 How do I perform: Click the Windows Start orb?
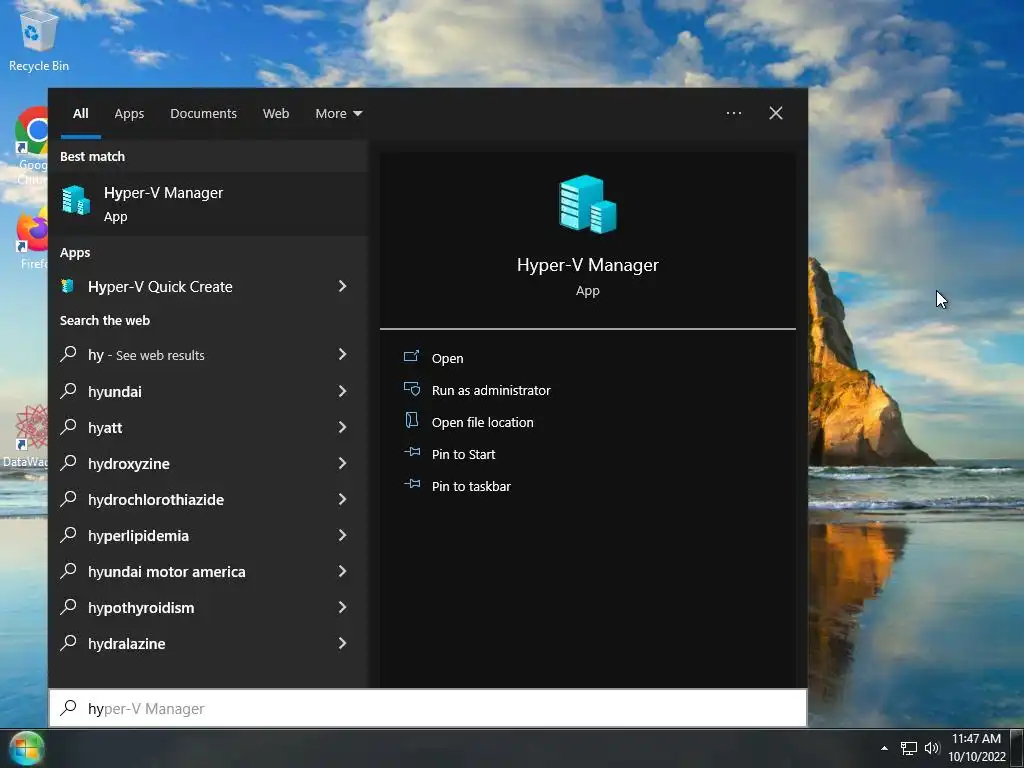[26, 748]
